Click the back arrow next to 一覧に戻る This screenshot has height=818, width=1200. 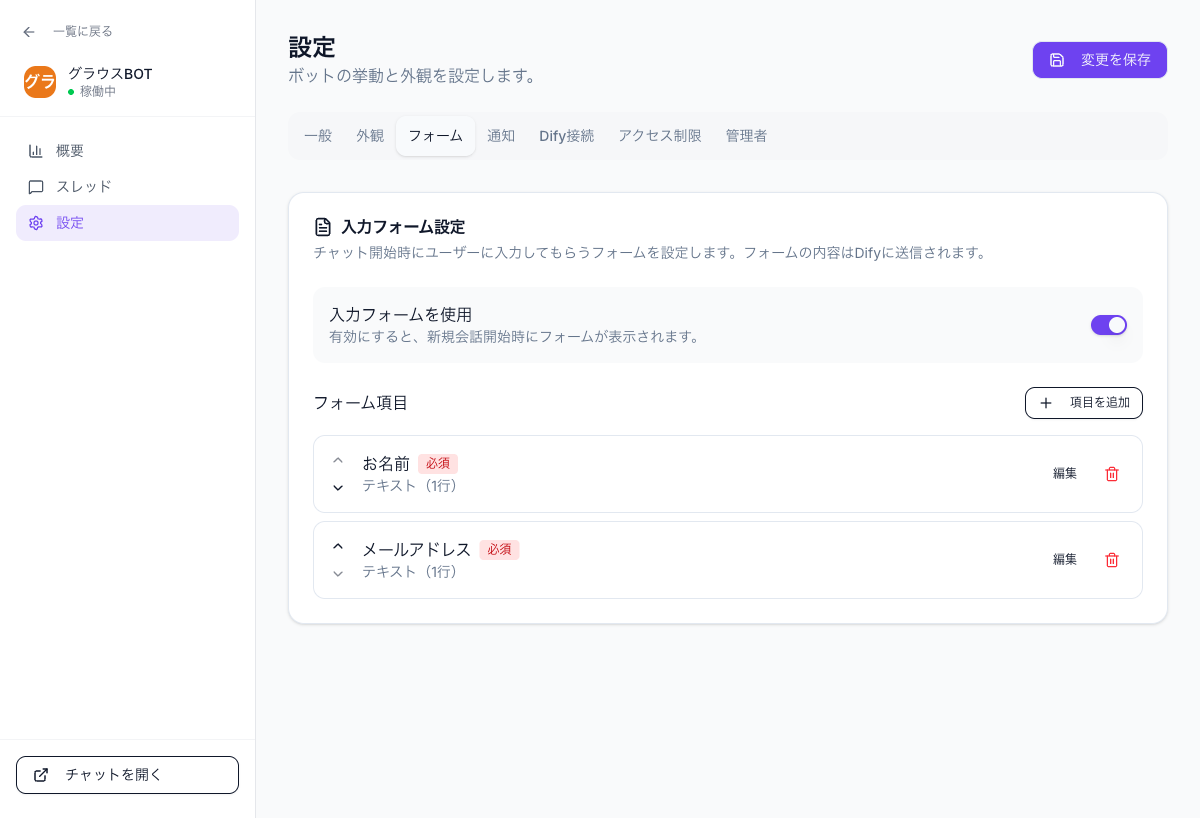point(28,31)
